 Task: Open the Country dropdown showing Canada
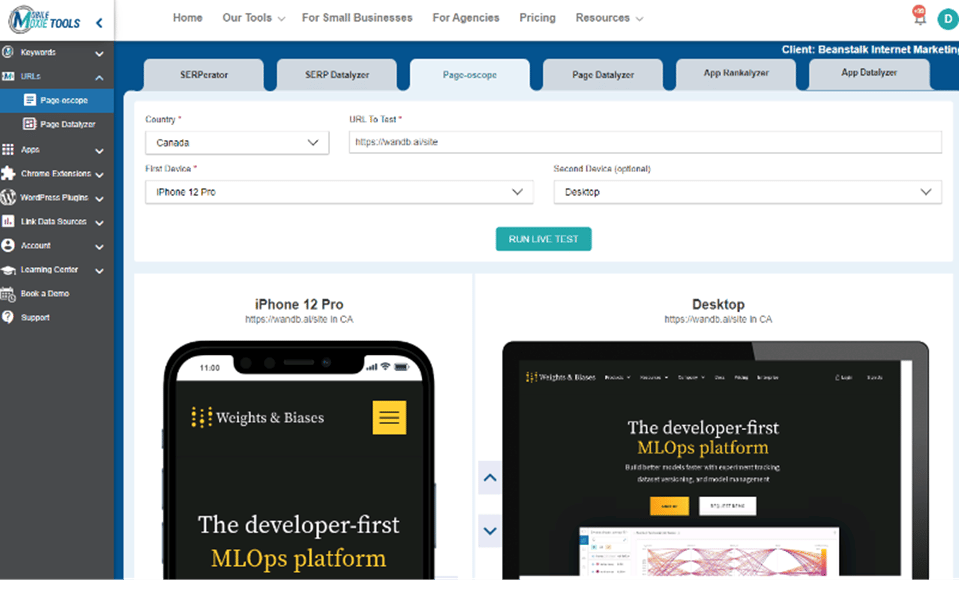237,143
